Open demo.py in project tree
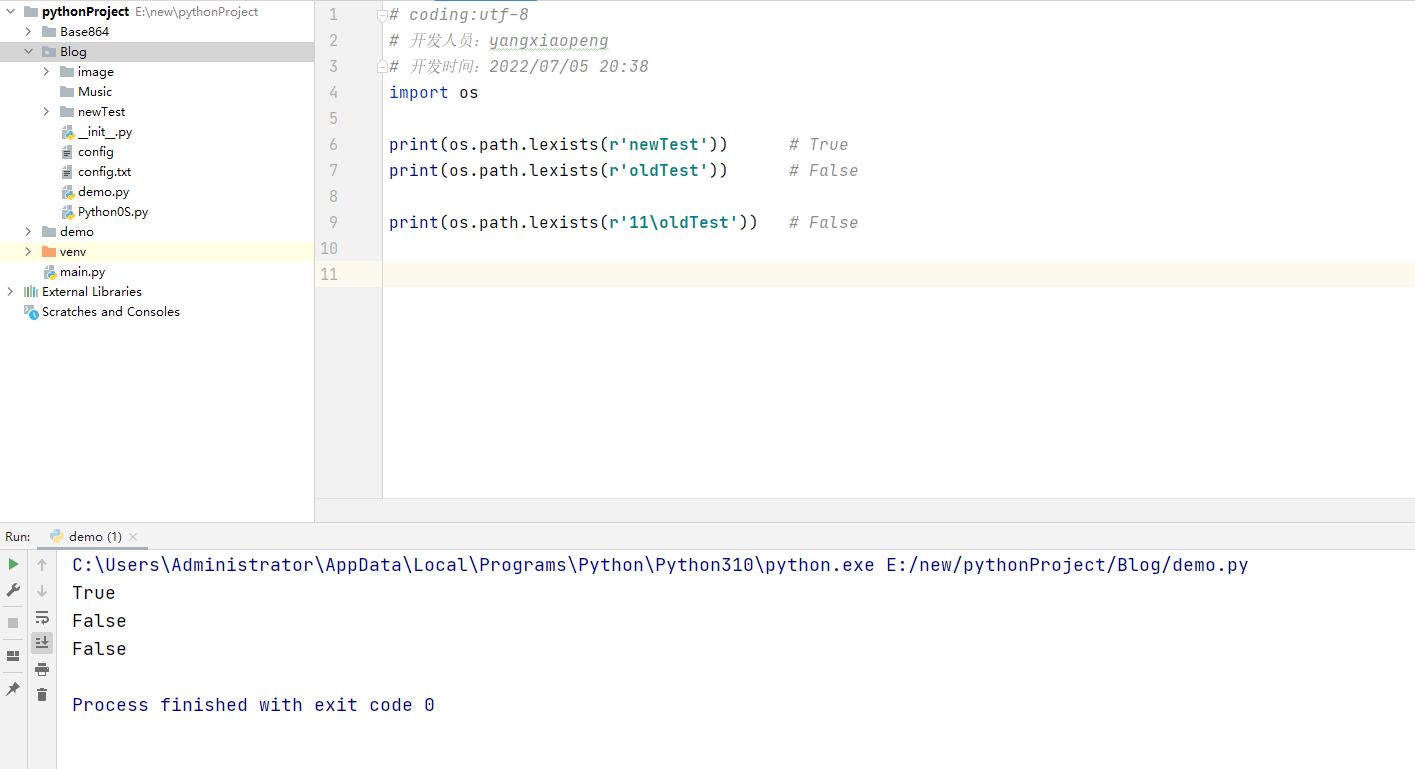This screenshot has width=1415, height=769. tap(102, 192)
